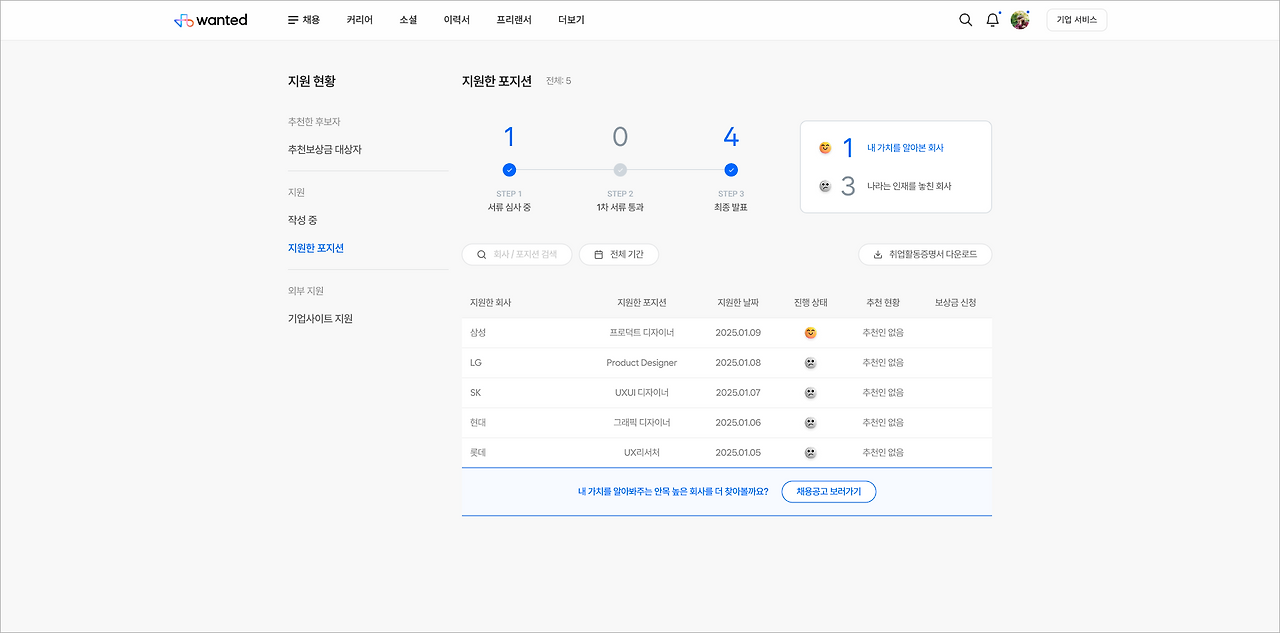Open the 프리랜서 menu
The image size is (1280, 633).
point(514,20)
